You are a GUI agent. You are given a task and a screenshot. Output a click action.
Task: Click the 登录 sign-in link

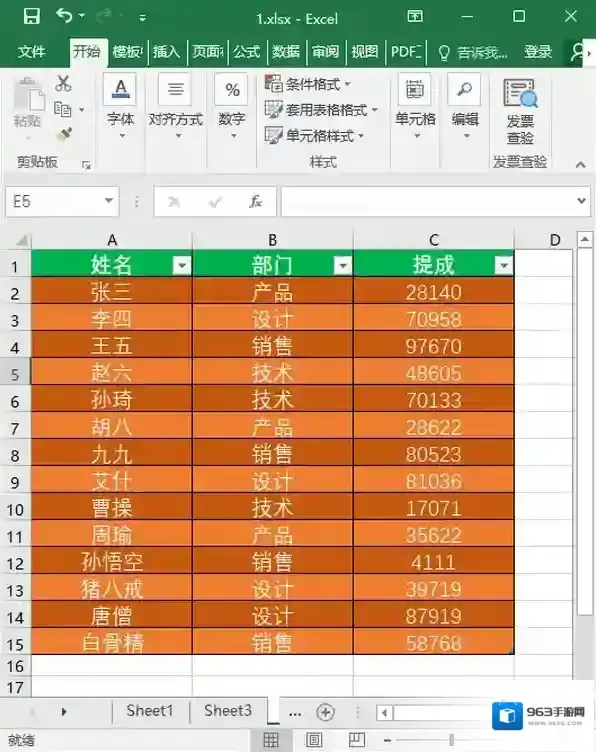(538, 51)
